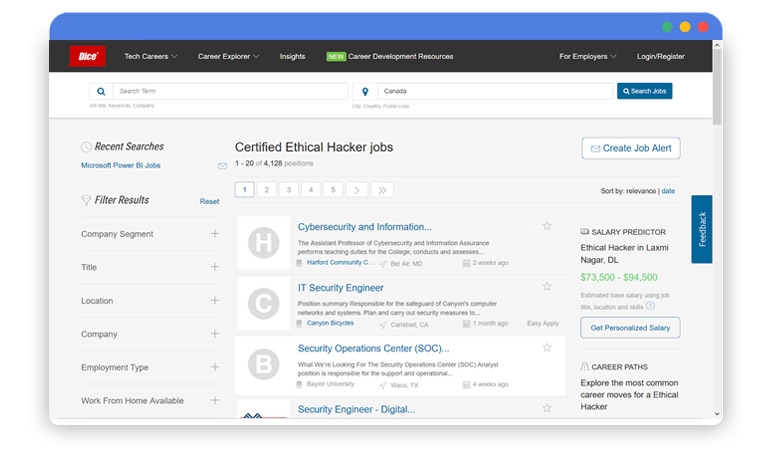Screen dimensions: 762x450
Task: Star the Cybersecurity and Information job listing
Action: pos(547,226)
